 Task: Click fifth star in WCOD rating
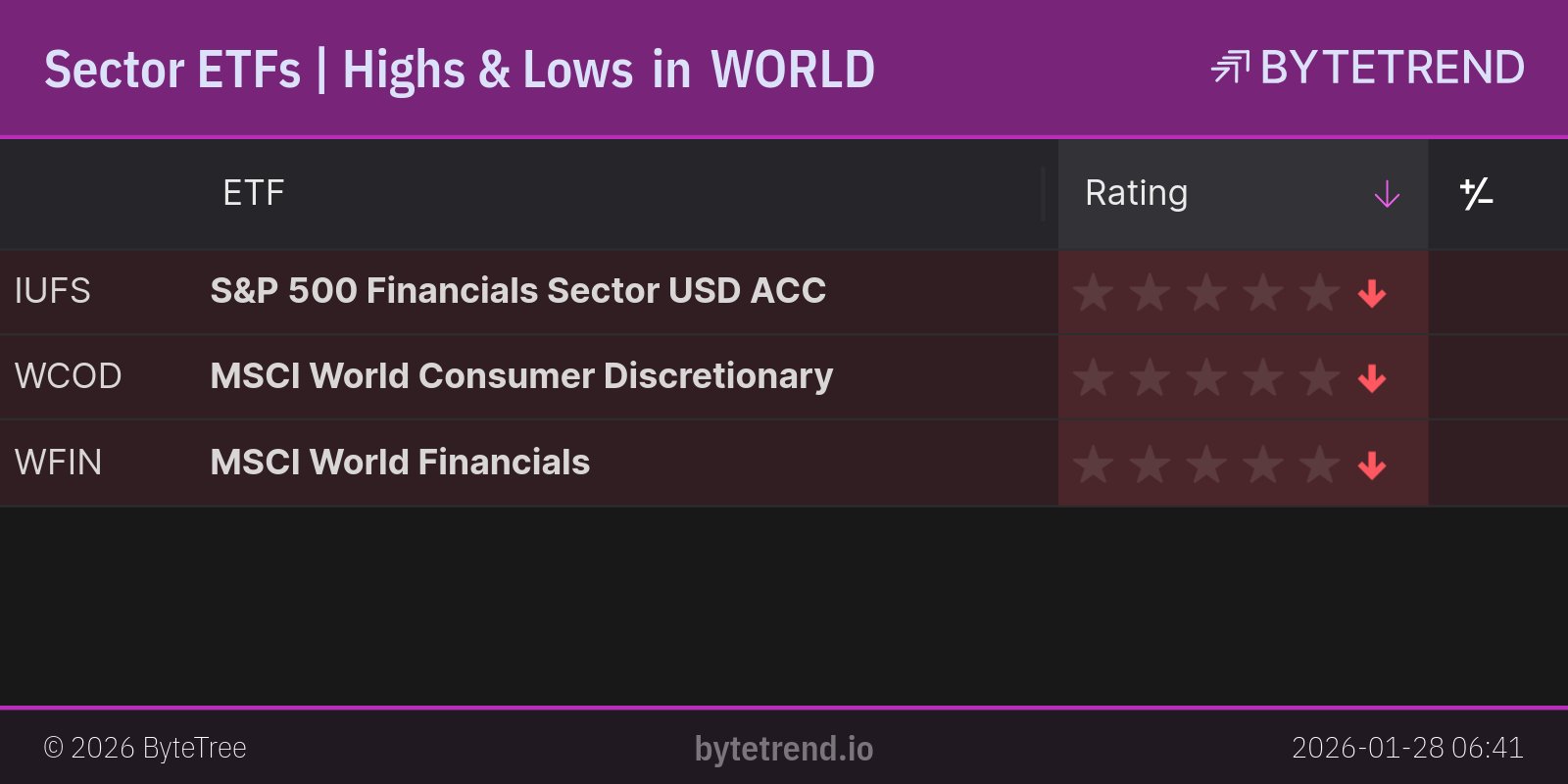coord(1319,377)
